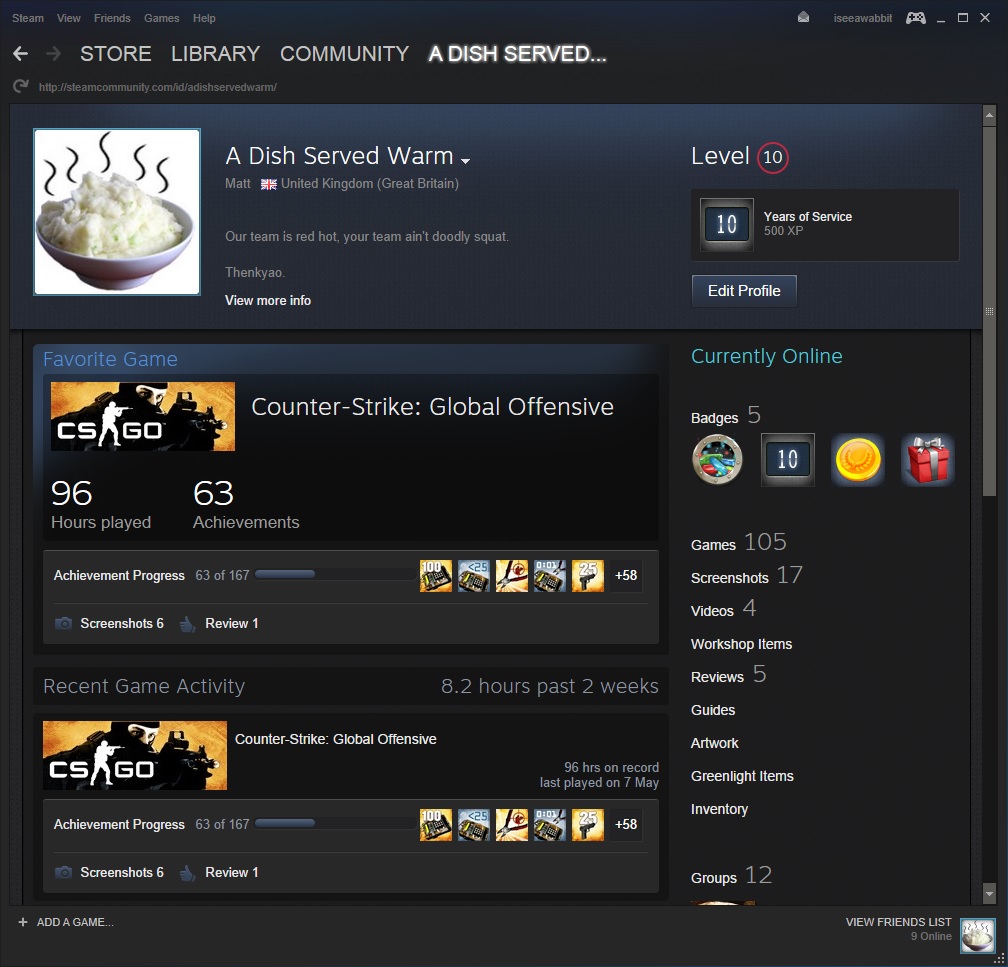Viewport: 1008px width, 967px height.
Task: Click the View more info link
Action: [268, 300]
